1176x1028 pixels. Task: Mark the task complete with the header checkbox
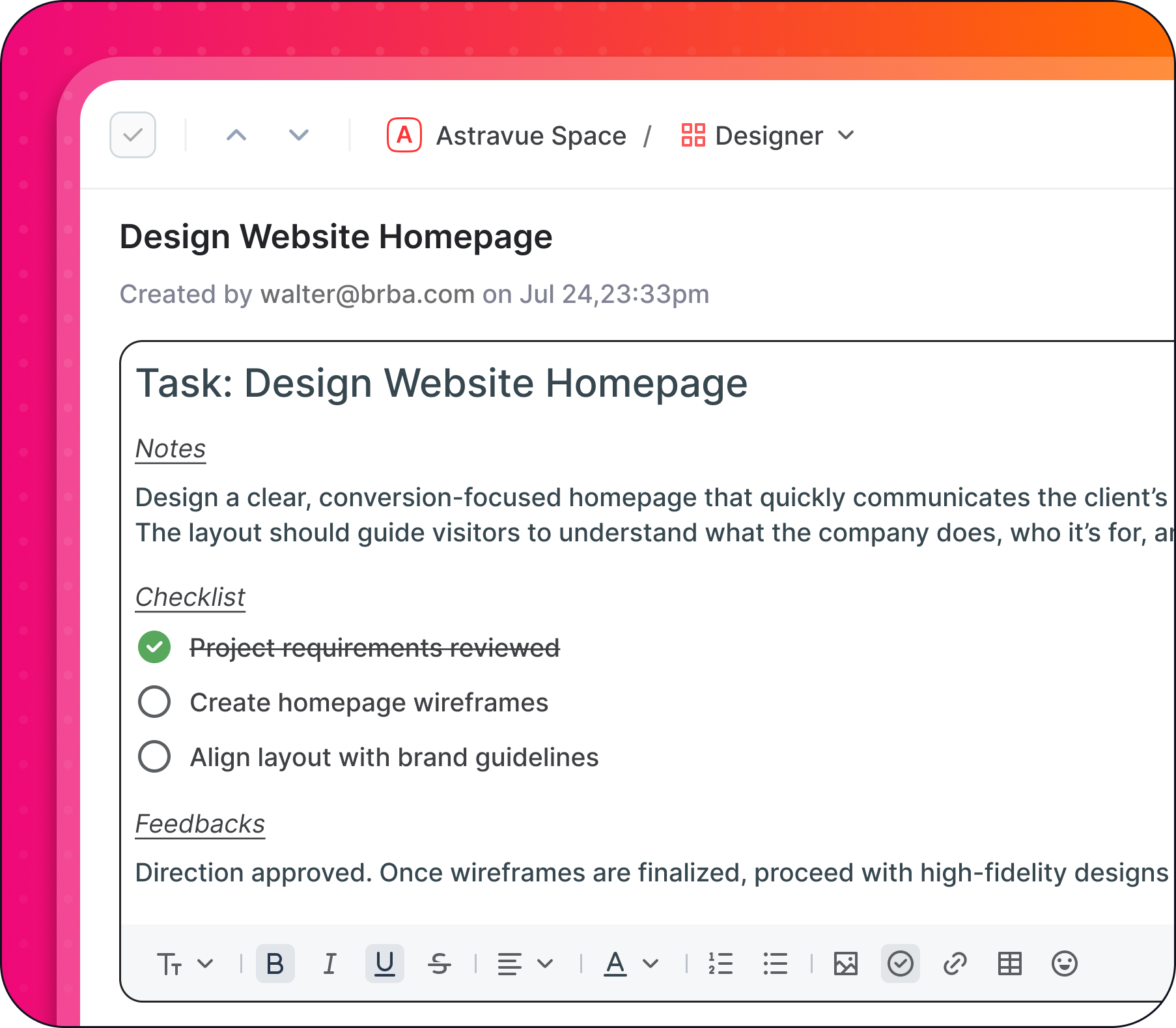[133, 135]
